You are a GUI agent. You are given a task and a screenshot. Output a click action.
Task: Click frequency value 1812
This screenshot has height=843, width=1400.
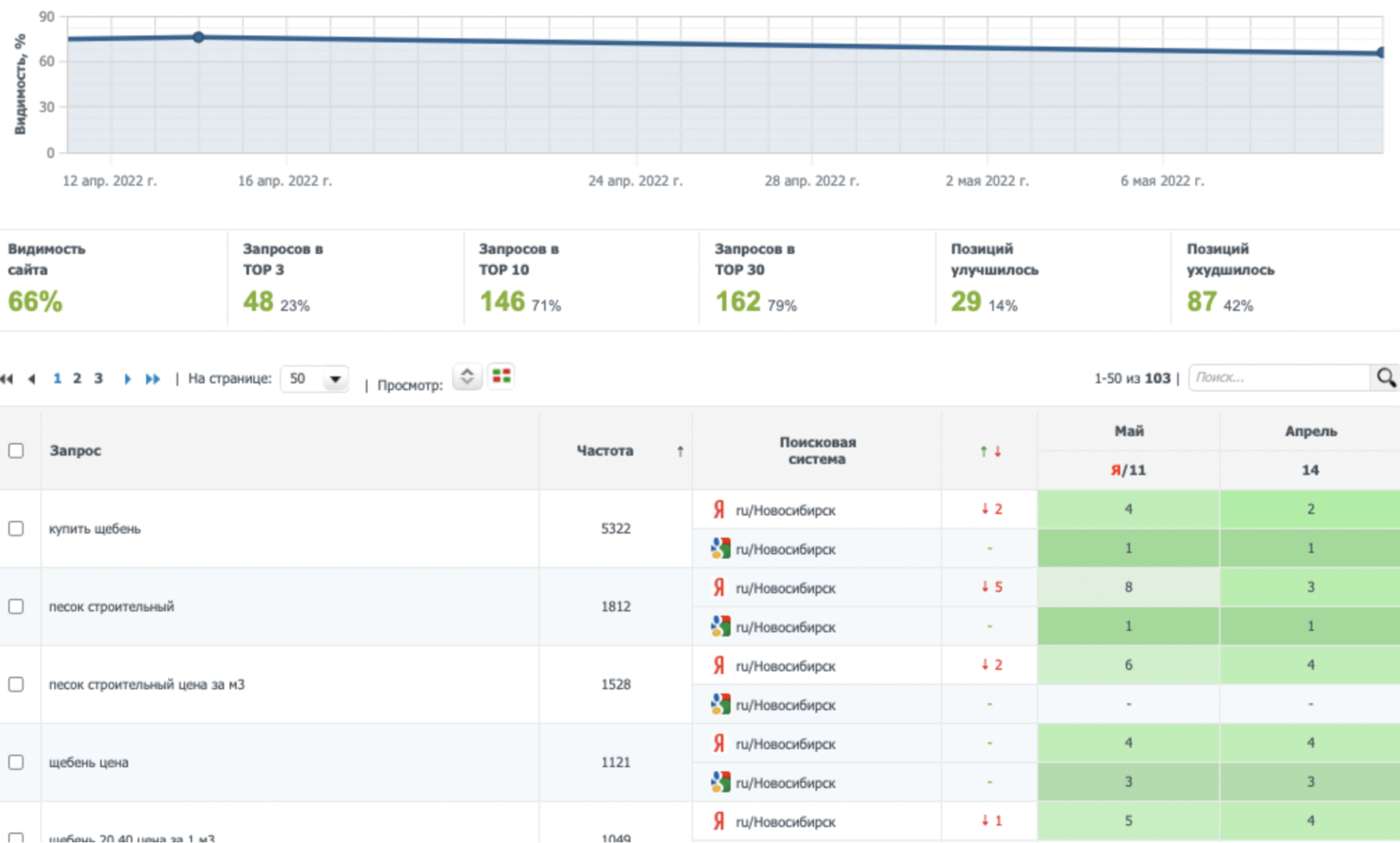(616, 606)
